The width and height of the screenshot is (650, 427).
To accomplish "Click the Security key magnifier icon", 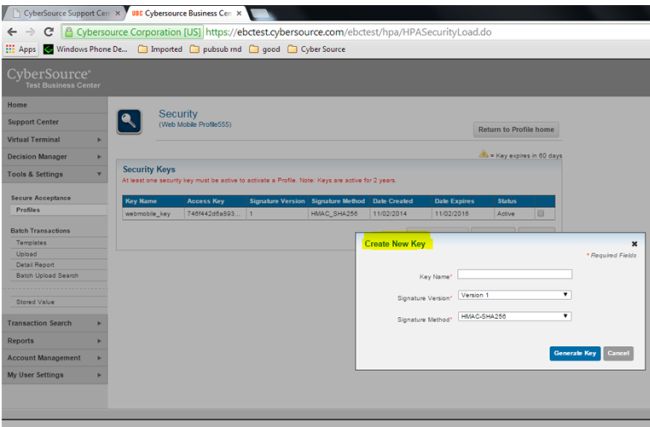I will 129,121.
